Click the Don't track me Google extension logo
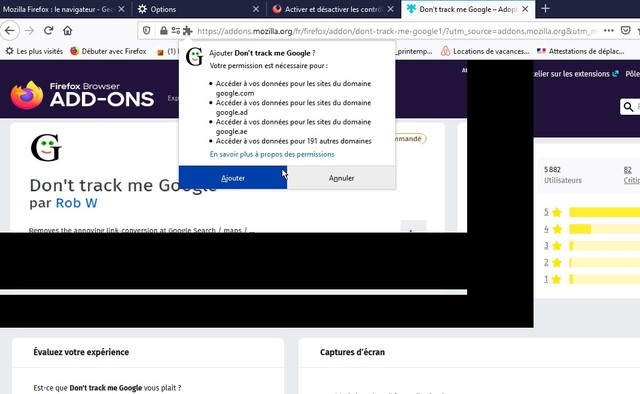The image size is (640, 394). [46, 147]
